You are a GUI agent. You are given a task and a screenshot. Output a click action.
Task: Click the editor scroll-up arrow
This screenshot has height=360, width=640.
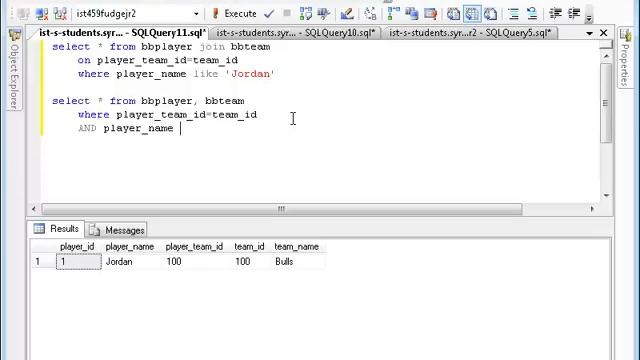click(607, 56)
